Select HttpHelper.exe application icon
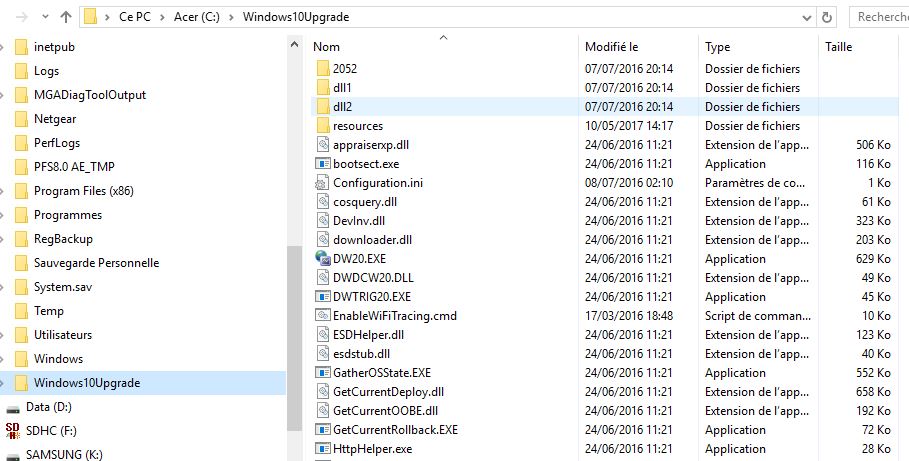 (x=322, y=449)
